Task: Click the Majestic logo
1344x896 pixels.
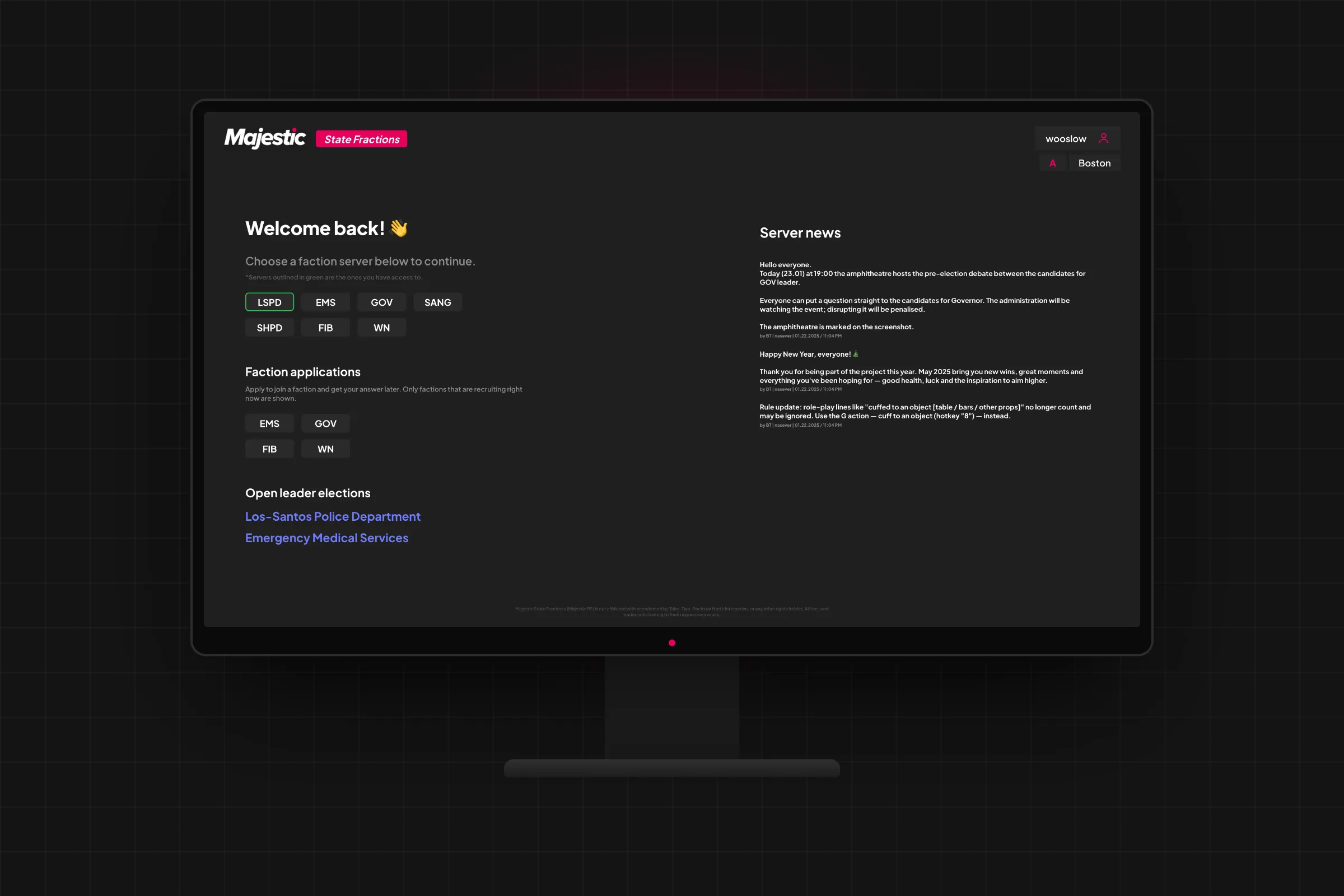Action: [264, 138]
